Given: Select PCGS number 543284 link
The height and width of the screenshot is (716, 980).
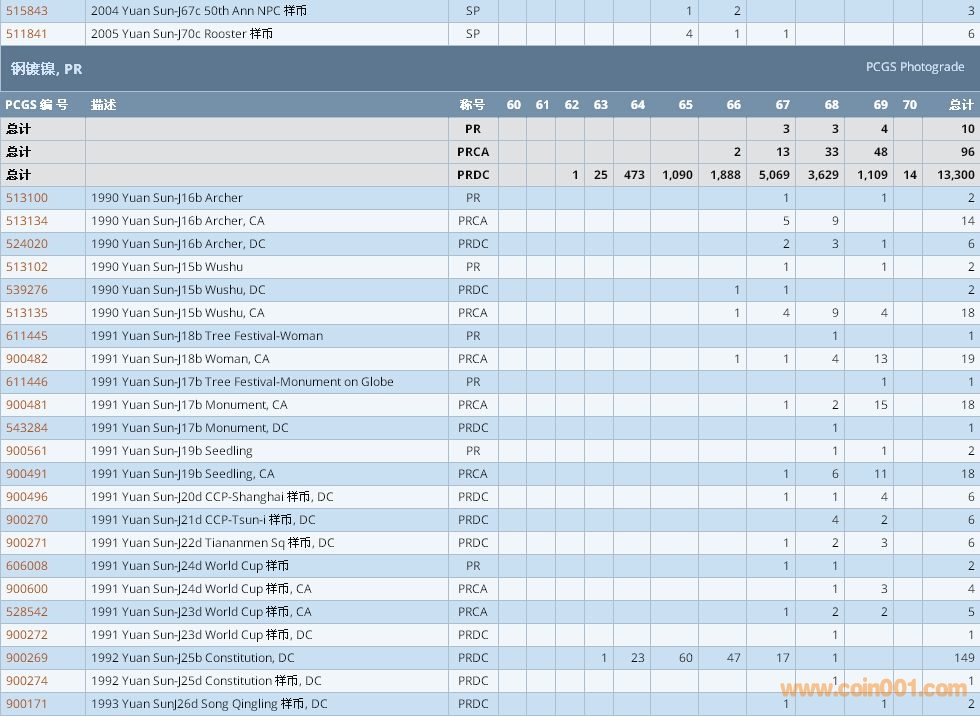Looking at the screenshot, I should [27, 428].
